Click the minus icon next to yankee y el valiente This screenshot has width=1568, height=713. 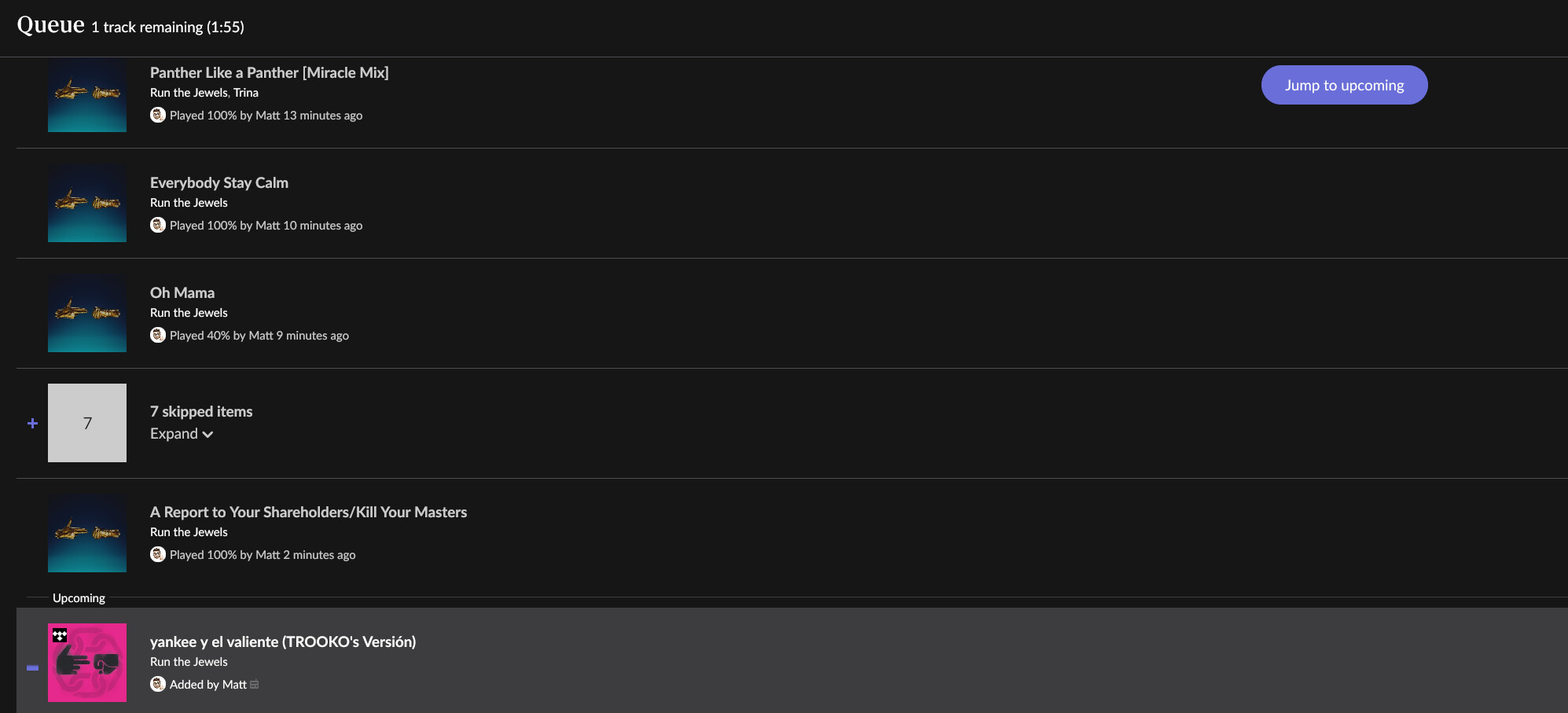point(32,667)
